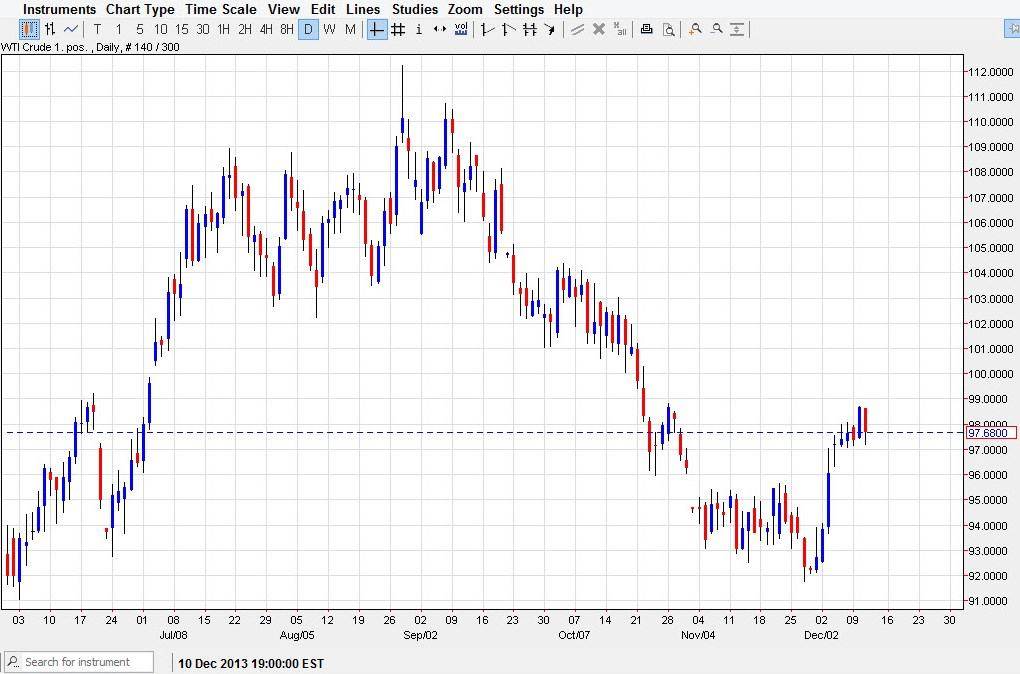
Task: Click the info 'i' toolbar icon
Action: point(418,29)
